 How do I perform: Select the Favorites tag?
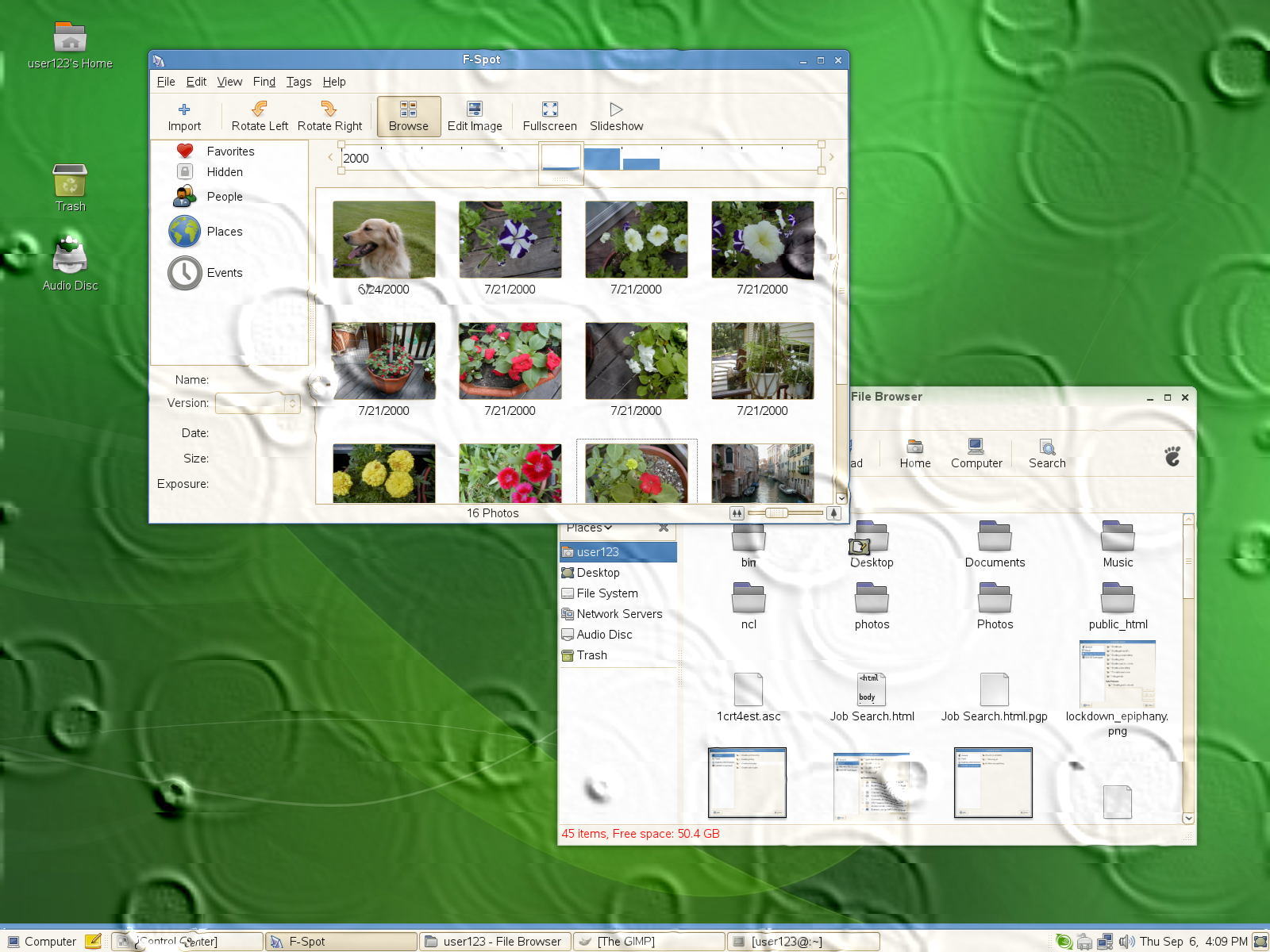pyautogui.click(x=230, y=152)
